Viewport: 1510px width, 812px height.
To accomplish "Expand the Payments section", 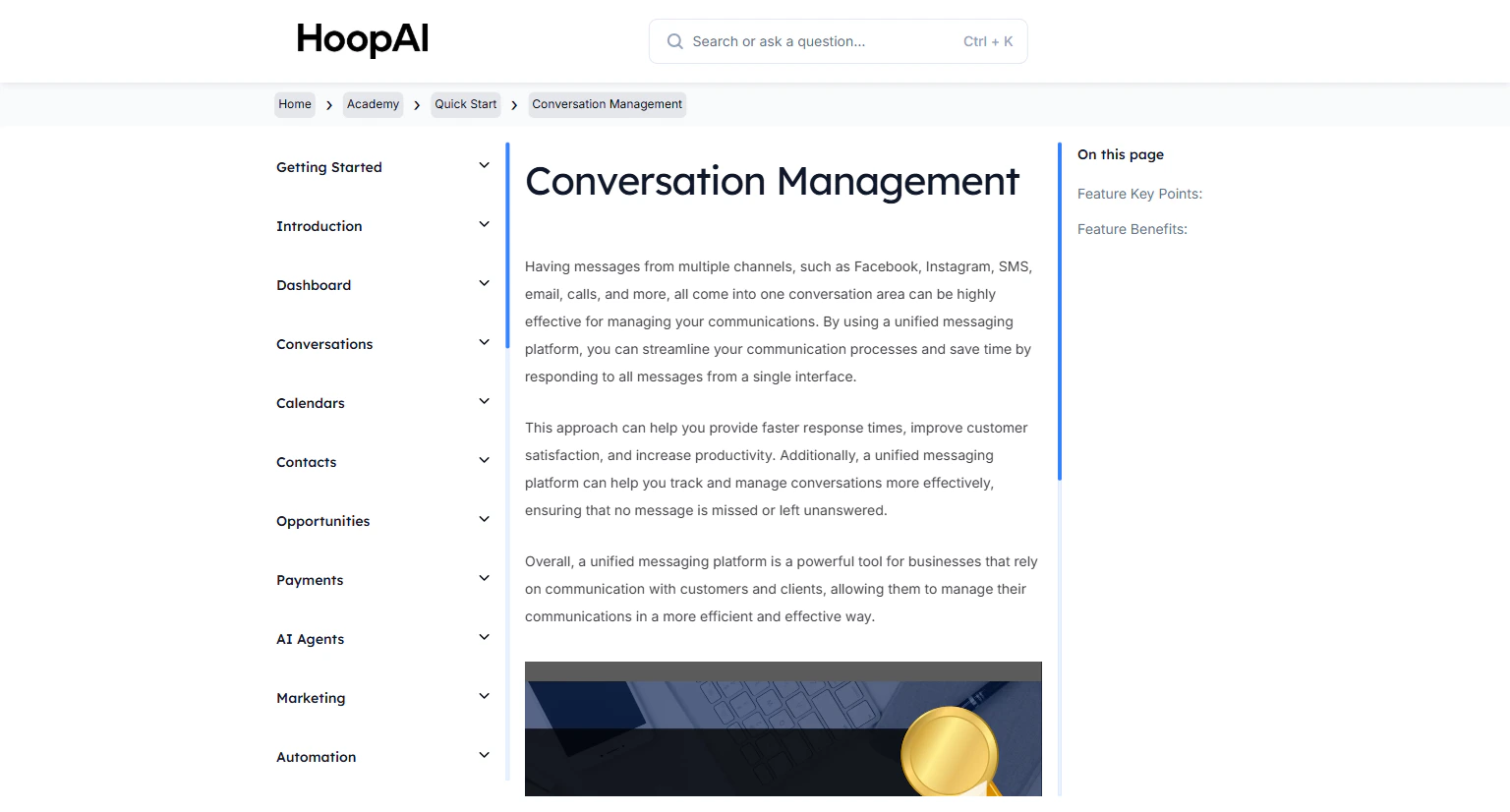I will (x=483, y=578).
